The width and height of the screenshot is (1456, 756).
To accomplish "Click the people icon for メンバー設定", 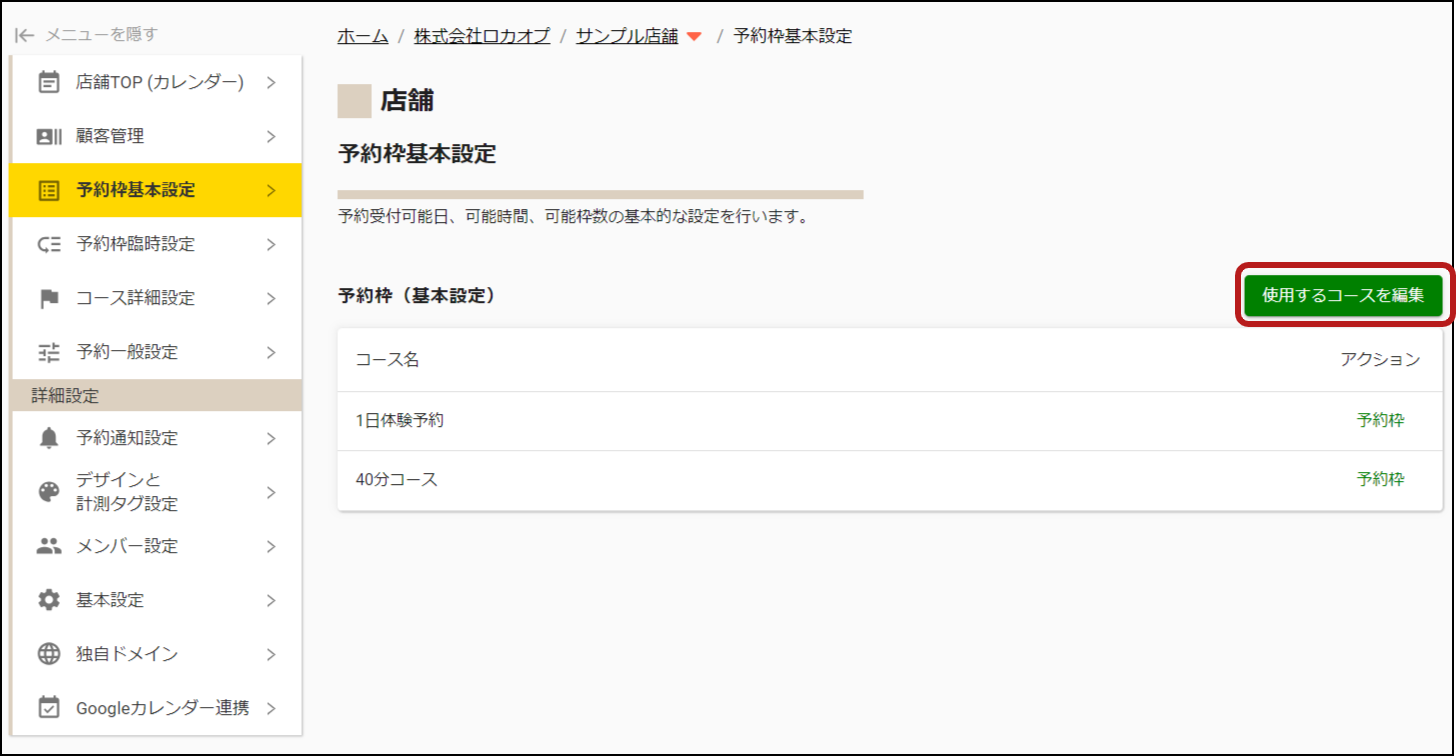I will pos(48,546).
